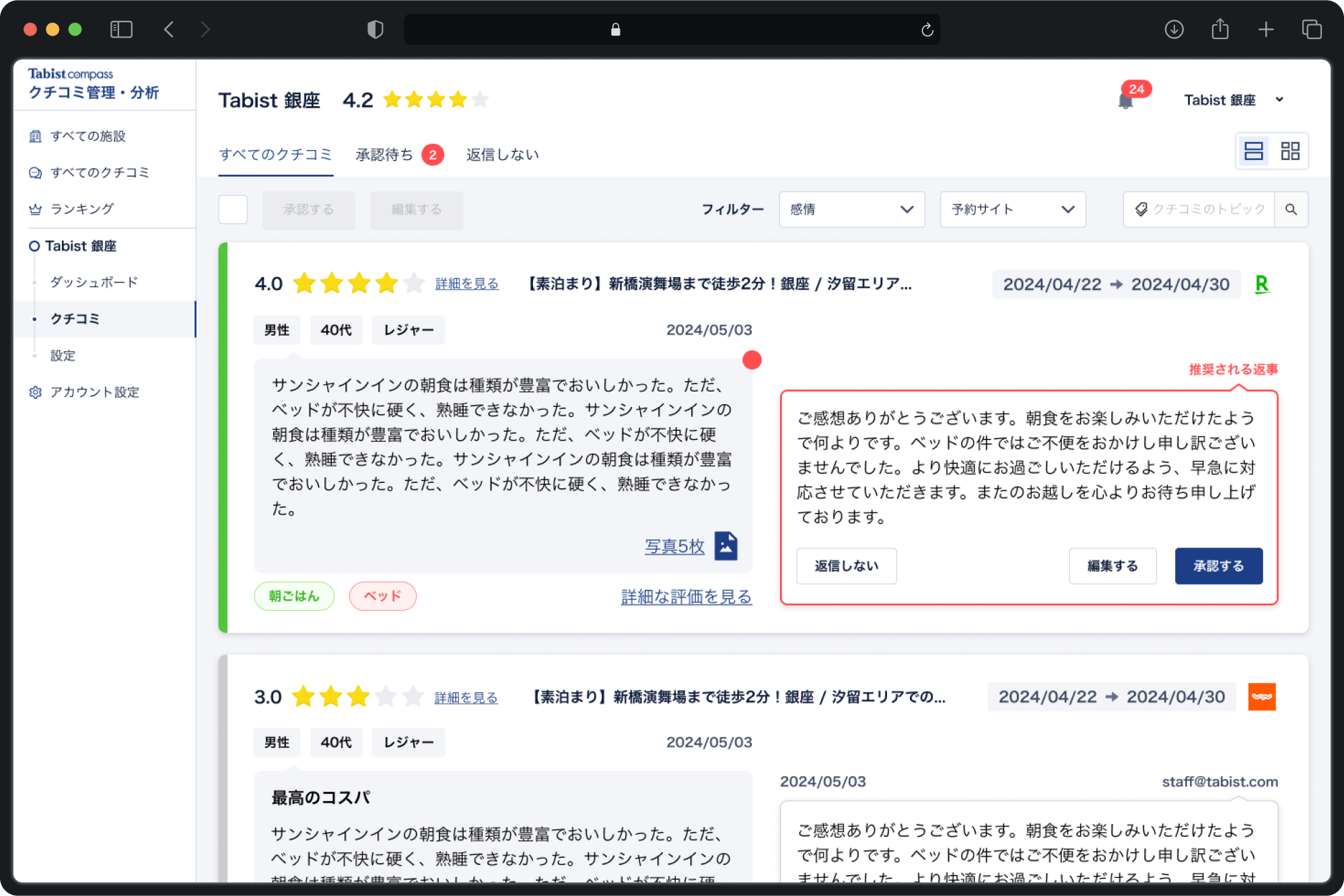Open the 詳細な評価を見る link
Screen dimensions: 1344x896
[x=686, y=597]
